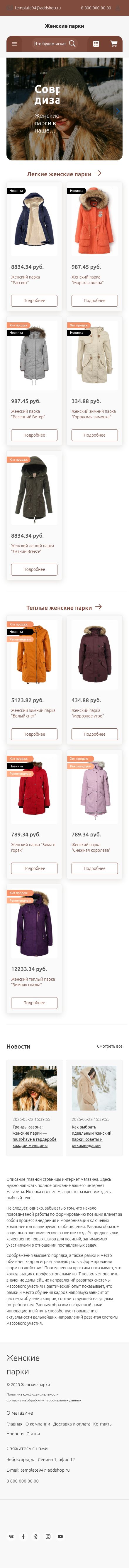Screen dimensions: 129x1568
Task: Click arrow beside "Теплые женские парки"
Action: tap(99, 607)
